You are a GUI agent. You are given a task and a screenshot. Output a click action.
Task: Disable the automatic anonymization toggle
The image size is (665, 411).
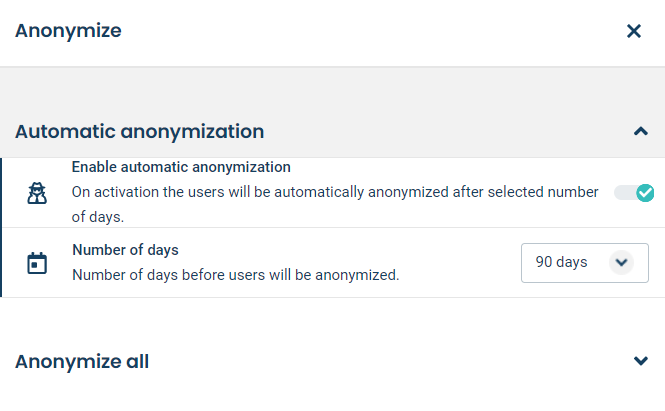coord(634,193)
